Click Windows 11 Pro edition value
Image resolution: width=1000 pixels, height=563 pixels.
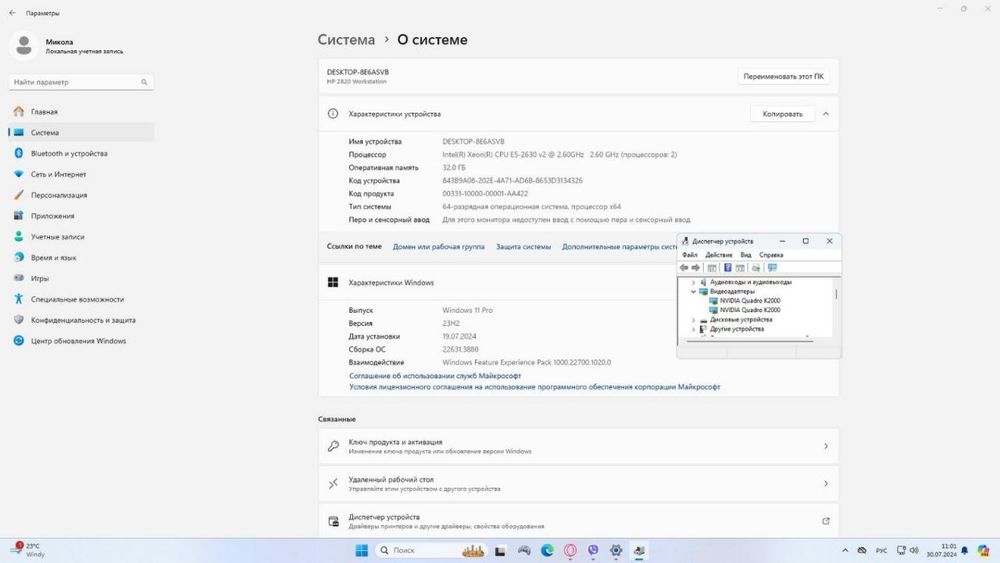pos(467,311)
